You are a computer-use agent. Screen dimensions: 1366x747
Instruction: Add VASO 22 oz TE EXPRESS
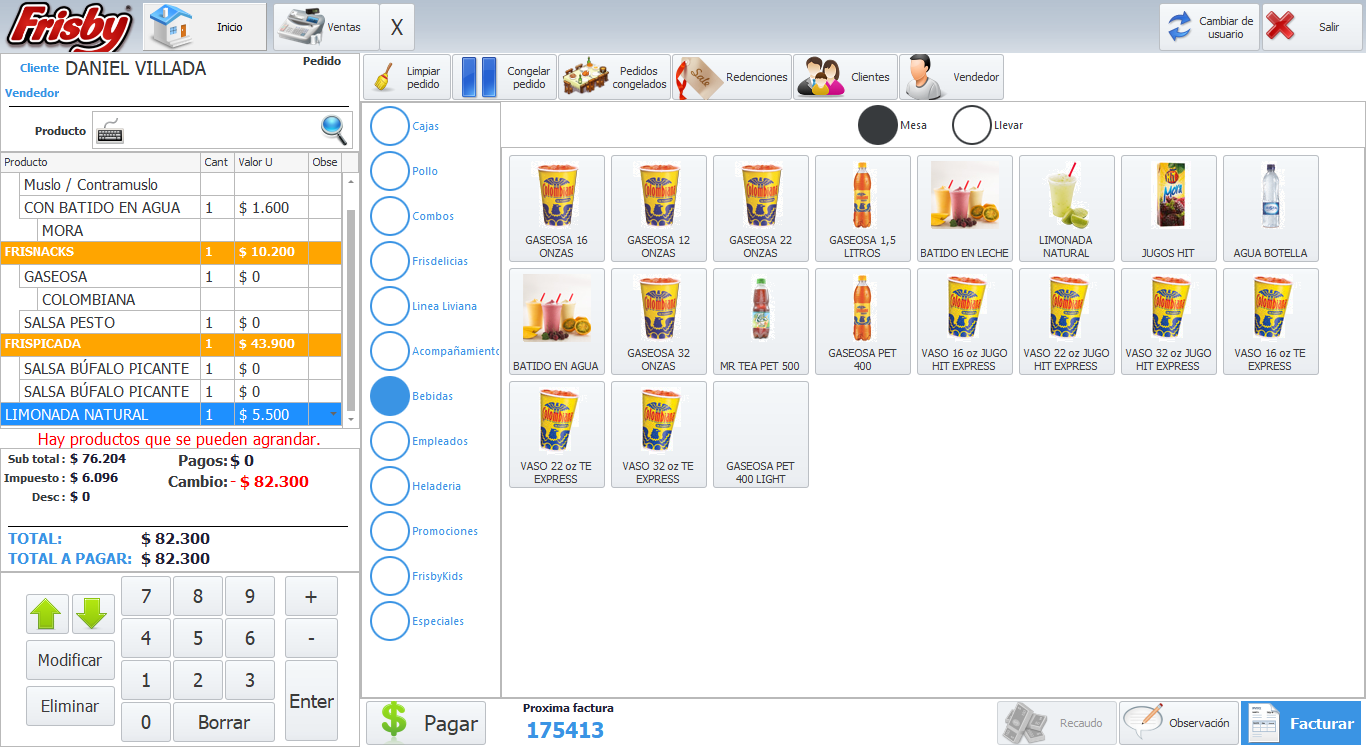tap(556, 434)
